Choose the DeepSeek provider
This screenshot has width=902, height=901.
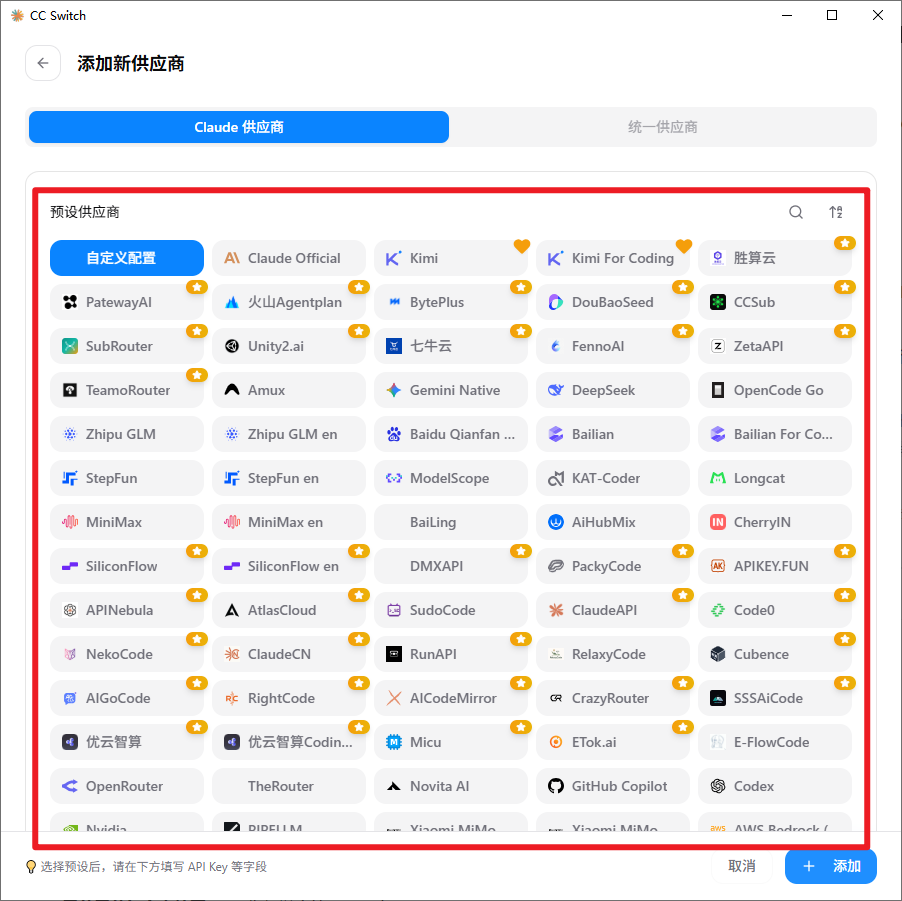[613, 390]
